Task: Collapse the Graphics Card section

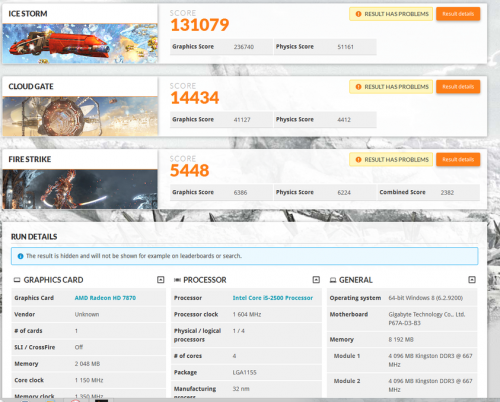Action: click(x=161, y=280)
